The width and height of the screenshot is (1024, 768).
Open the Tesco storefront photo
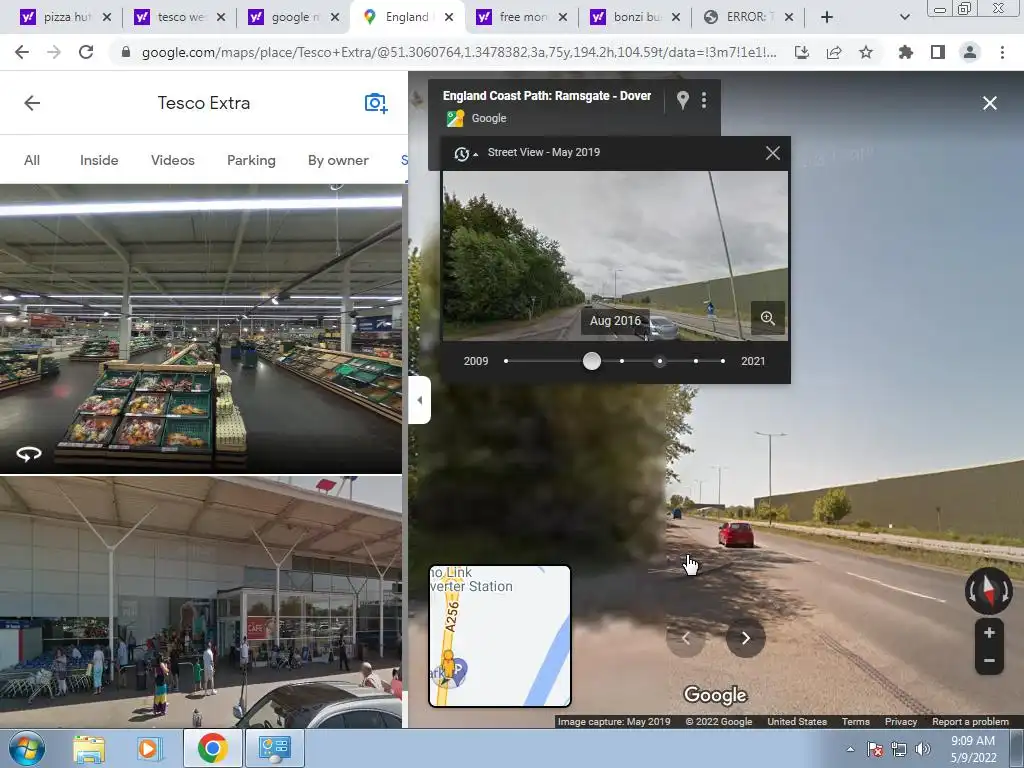(201, 602)
